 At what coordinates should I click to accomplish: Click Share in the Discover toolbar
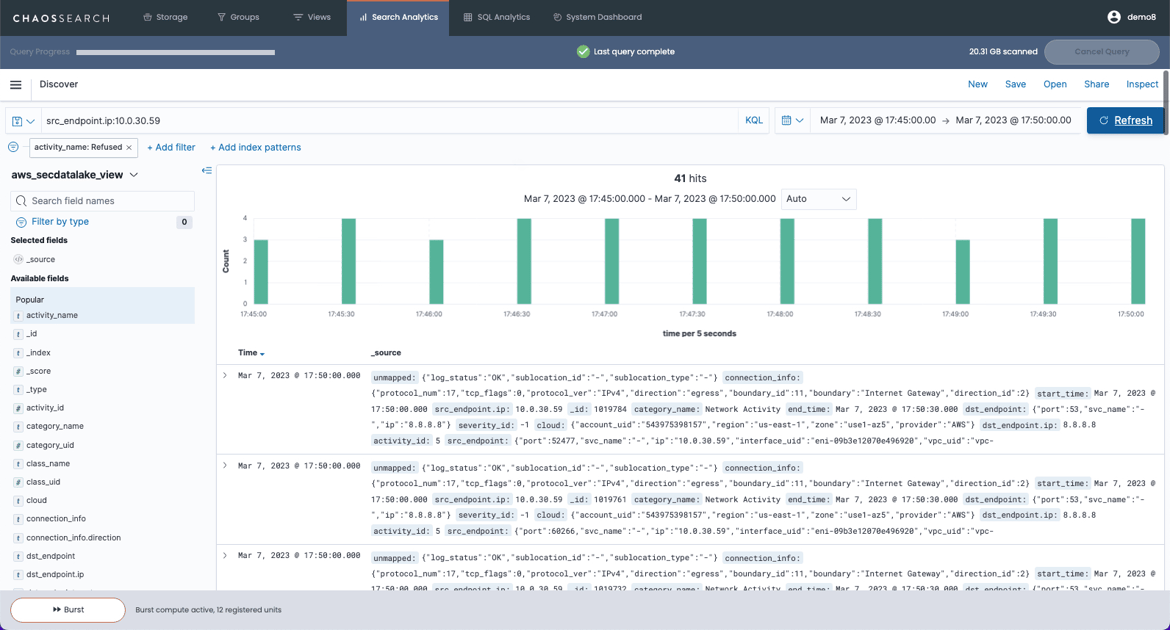pos(1096,84)
